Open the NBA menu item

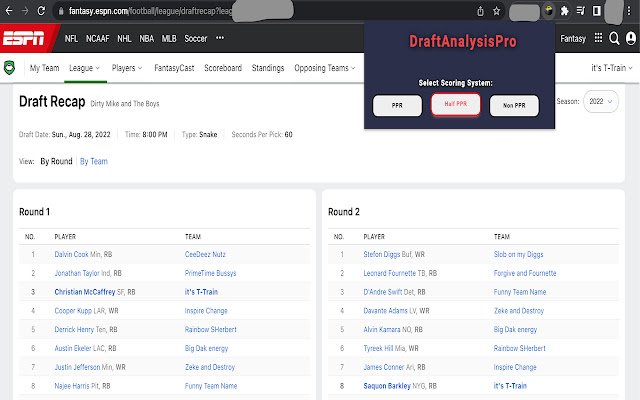[x=147, y=38]
